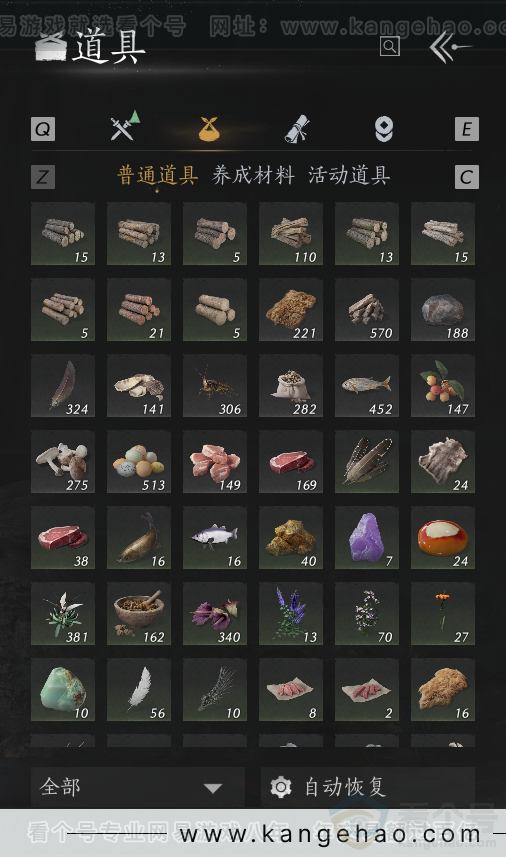Click the back arrow icon
Image resolution: width=506 pixels, height=858 pixels.
[450, 48]
